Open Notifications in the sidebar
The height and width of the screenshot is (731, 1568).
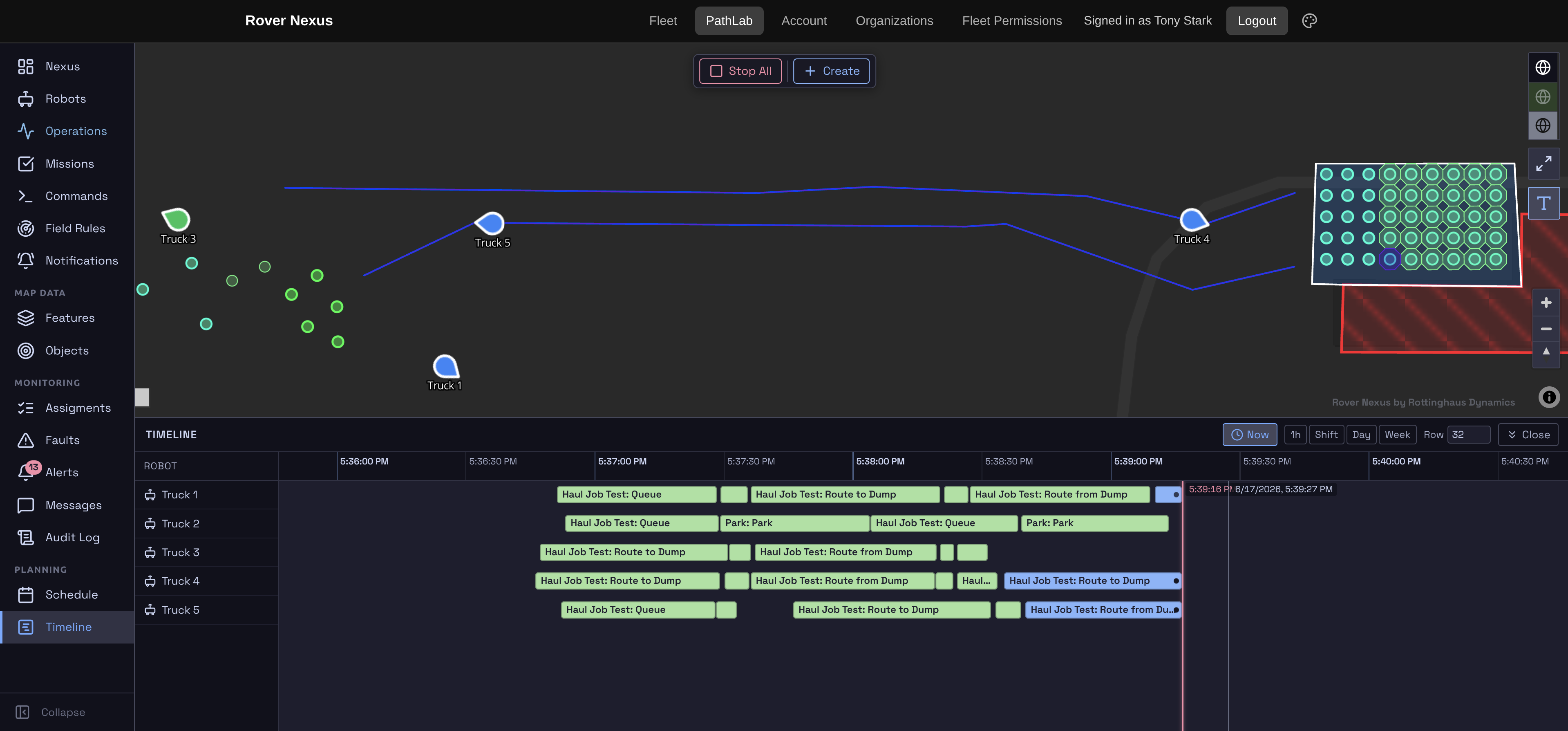(x=67, y=261)
